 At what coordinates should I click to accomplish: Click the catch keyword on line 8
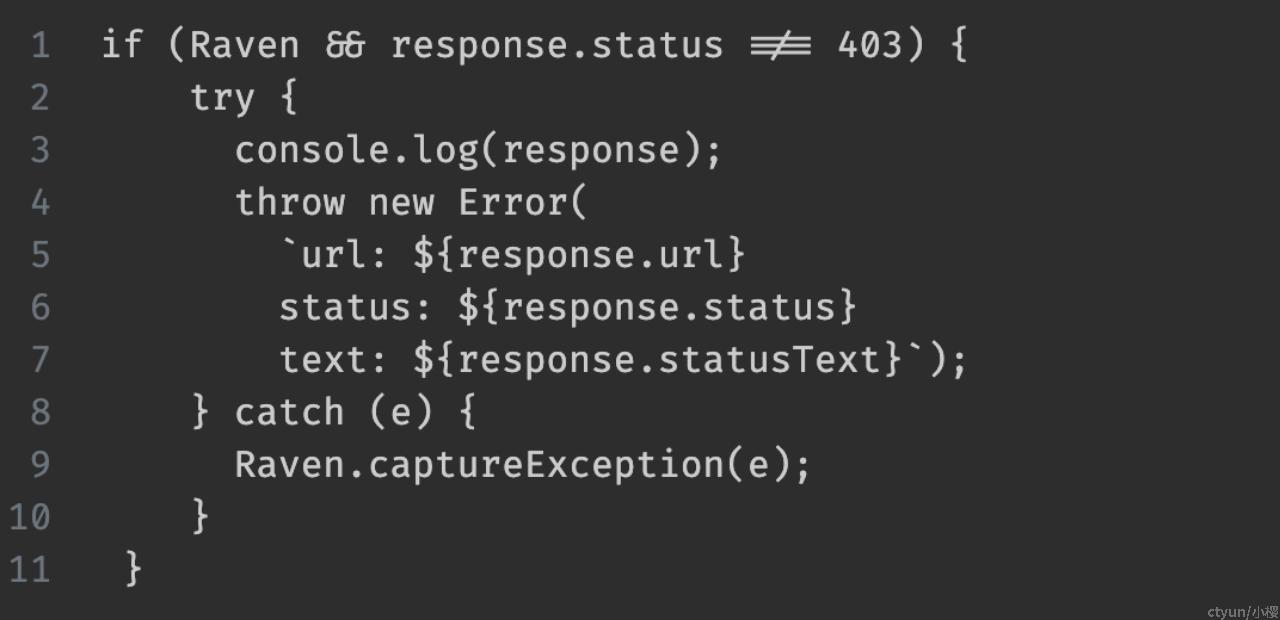tap(290, 412)
